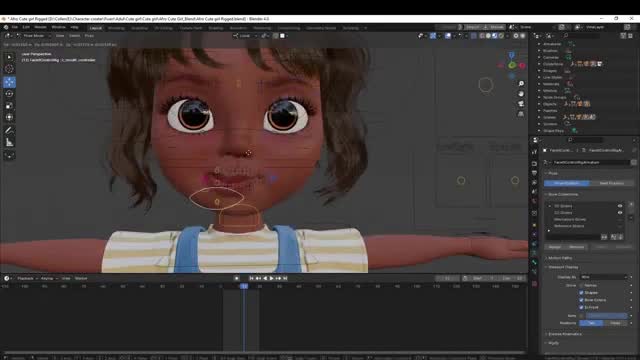The width and height of the screenshot is (640, 360).
Task: Open the Bone Constraints properties tab
Action: pos(534,272)
